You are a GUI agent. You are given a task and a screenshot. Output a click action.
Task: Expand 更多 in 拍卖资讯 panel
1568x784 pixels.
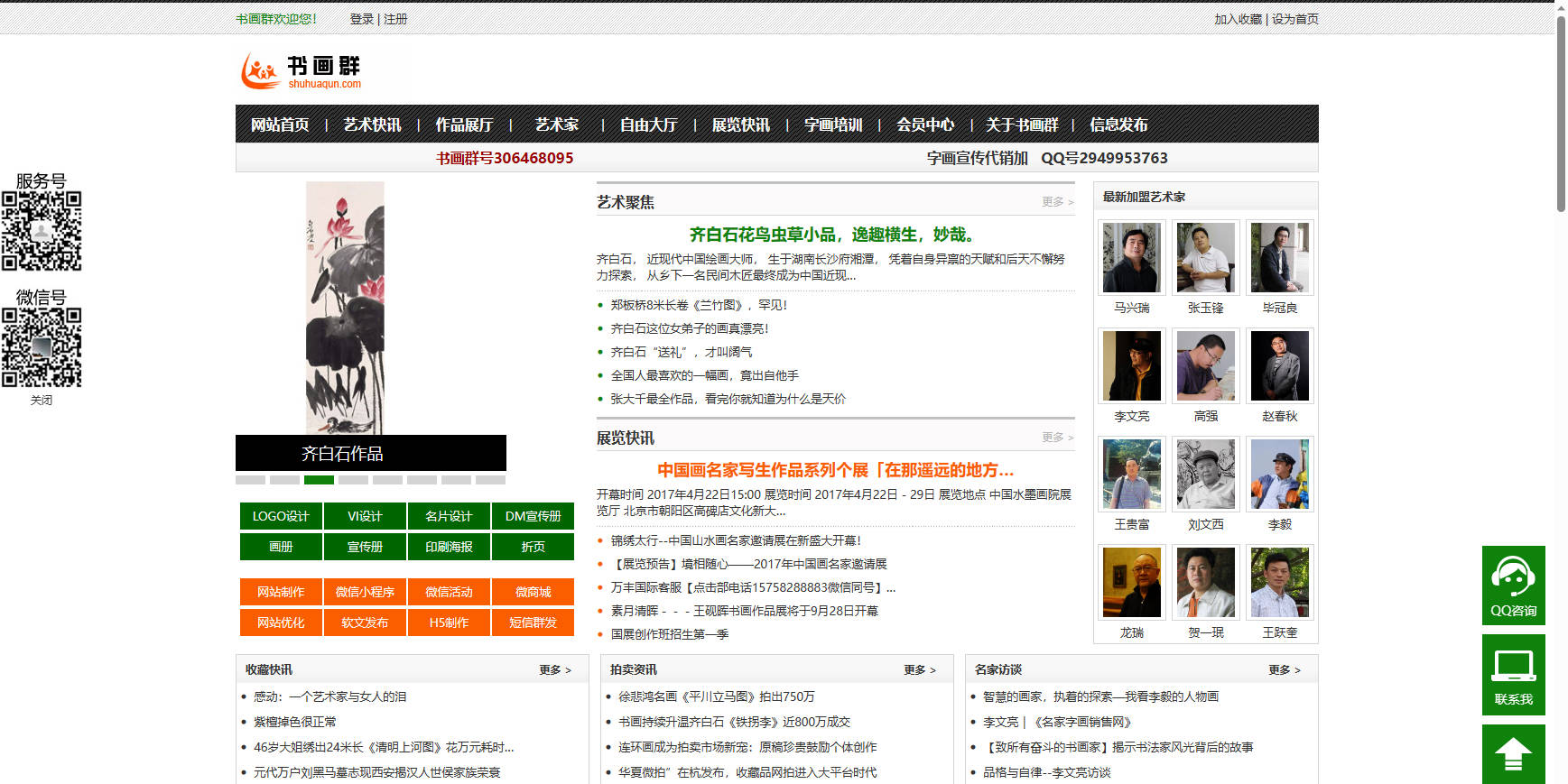point(920,669)
